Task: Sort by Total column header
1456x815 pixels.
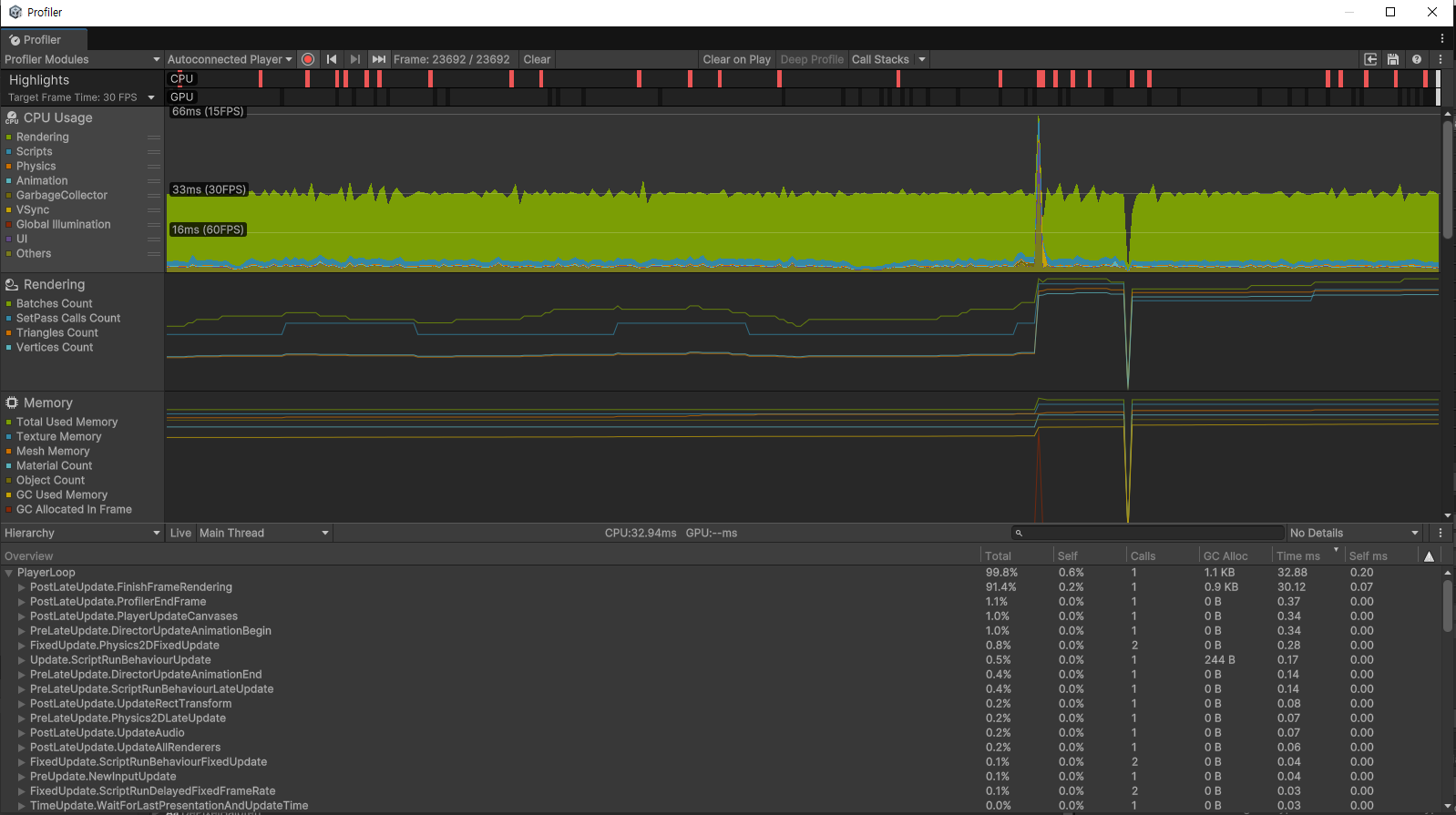Action: pyautogui.click(x=1017, y=556)
